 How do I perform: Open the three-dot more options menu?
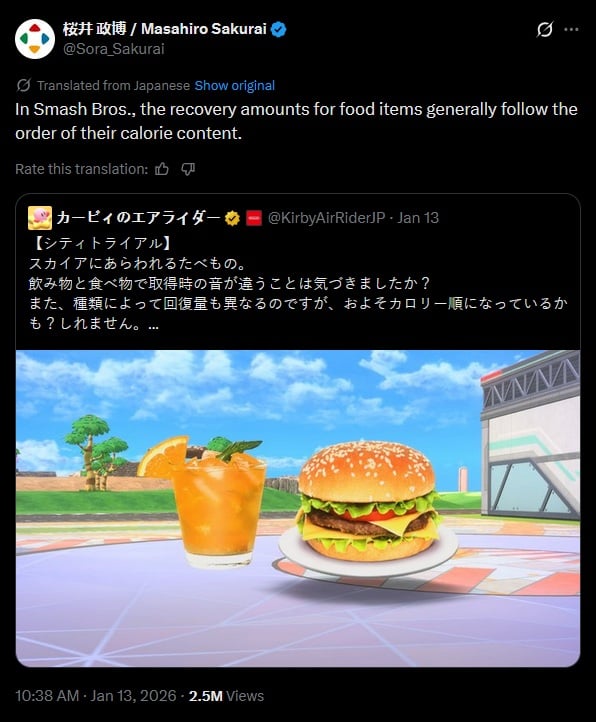pos(571,29)
